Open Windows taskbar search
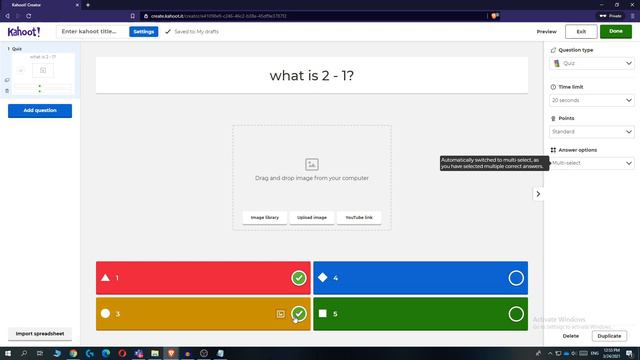 (24, 353)
